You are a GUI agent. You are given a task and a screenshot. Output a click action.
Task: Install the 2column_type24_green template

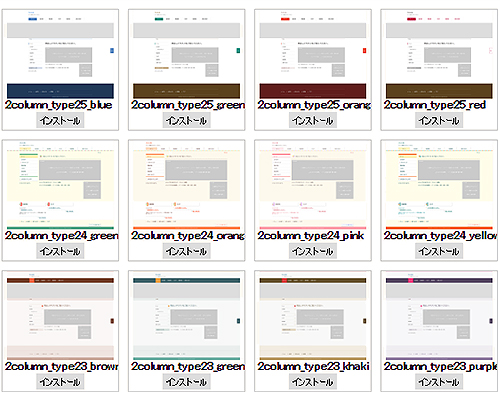pyautogui.click(x=60, y=251)
